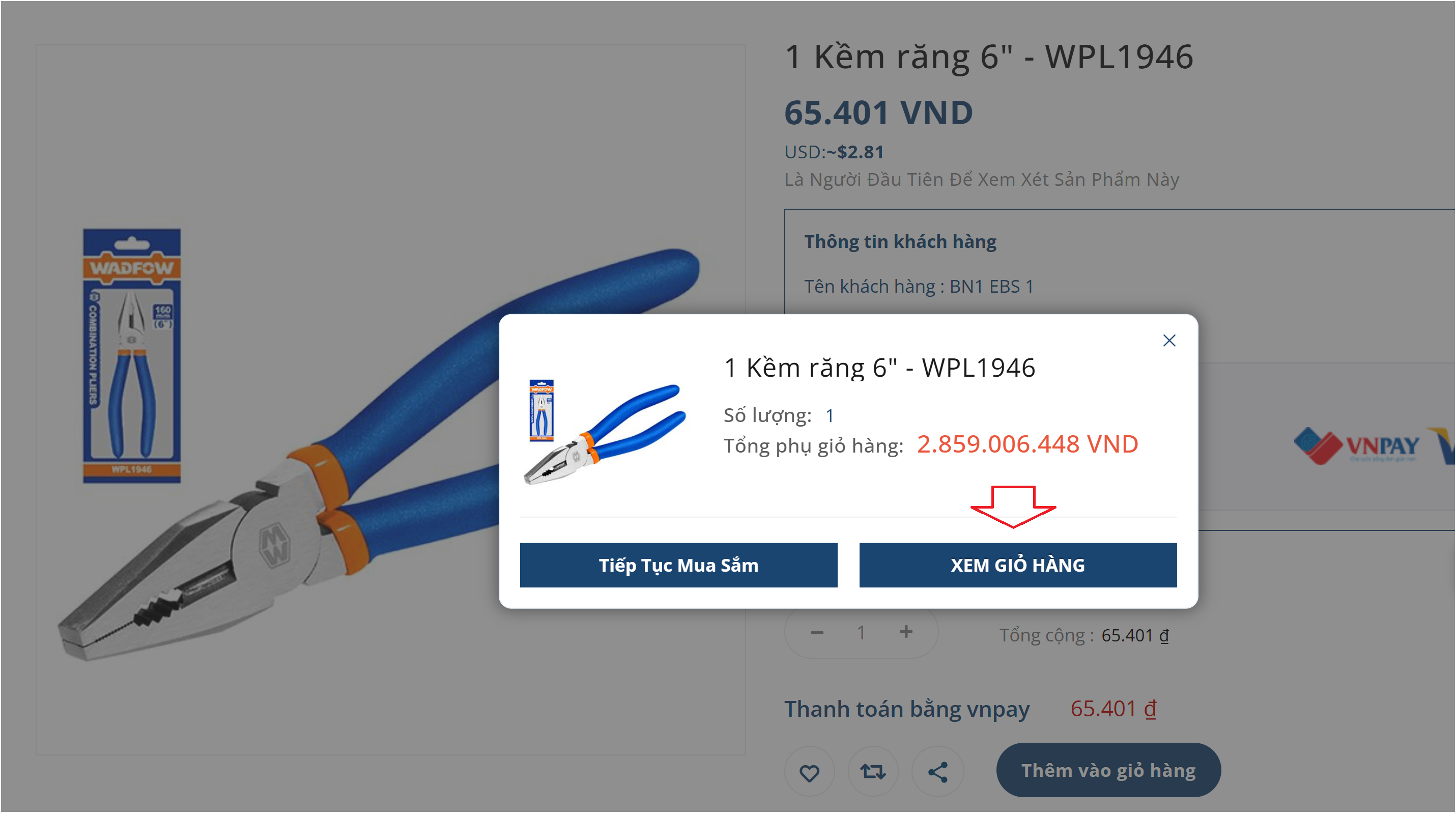
Task: Click the cart subtotal 2.859.006.448 VND
Action: pos(1027,444)
